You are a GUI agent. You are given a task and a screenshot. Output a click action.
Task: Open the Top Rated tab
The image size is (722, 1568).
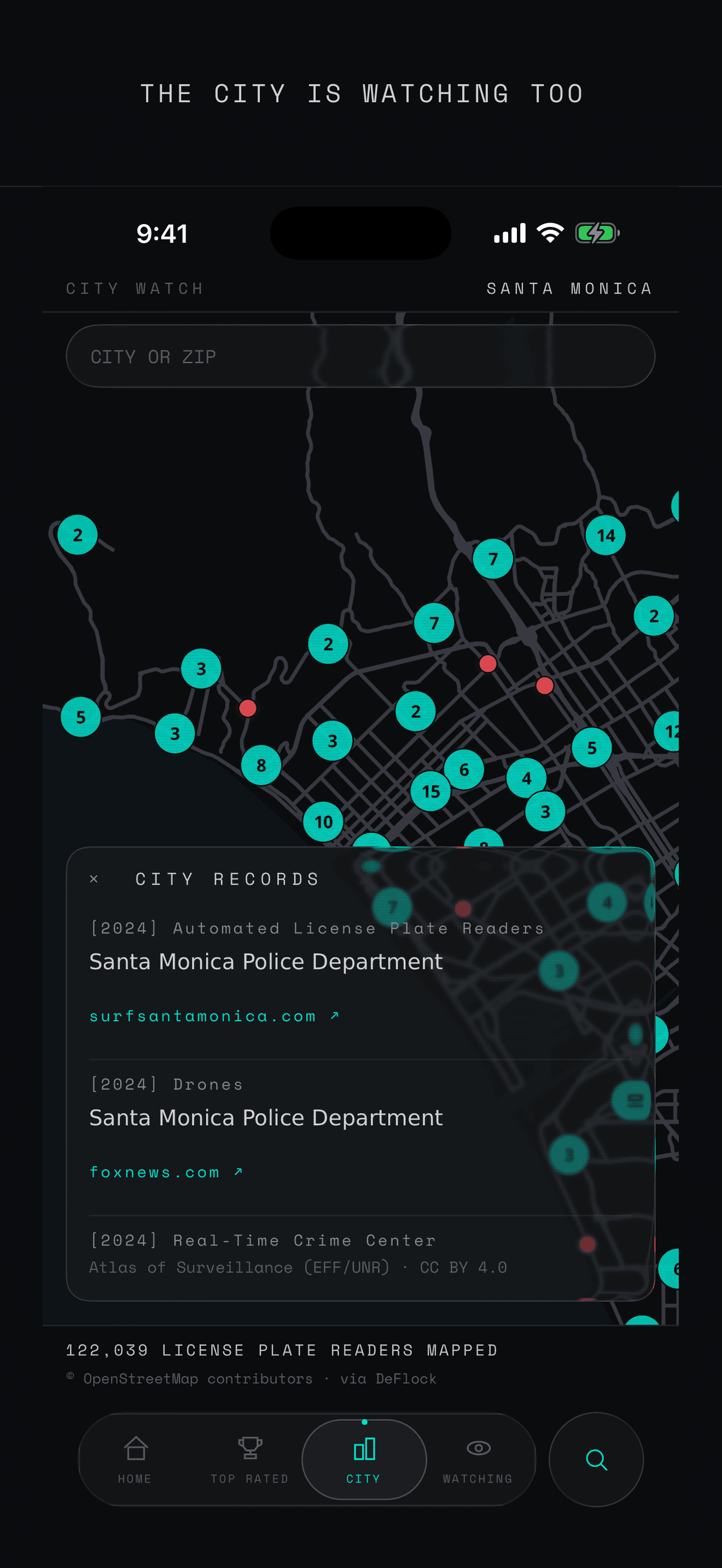pyautogui.click(x=249, y=1460)
